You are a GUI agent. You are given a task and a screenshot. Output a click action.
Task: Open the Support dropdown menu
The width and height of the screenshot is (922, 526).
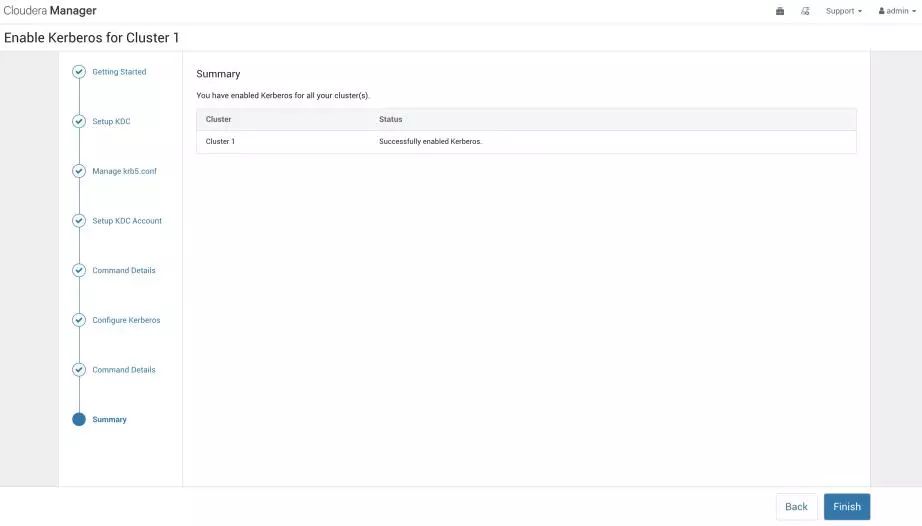[843, 11]
